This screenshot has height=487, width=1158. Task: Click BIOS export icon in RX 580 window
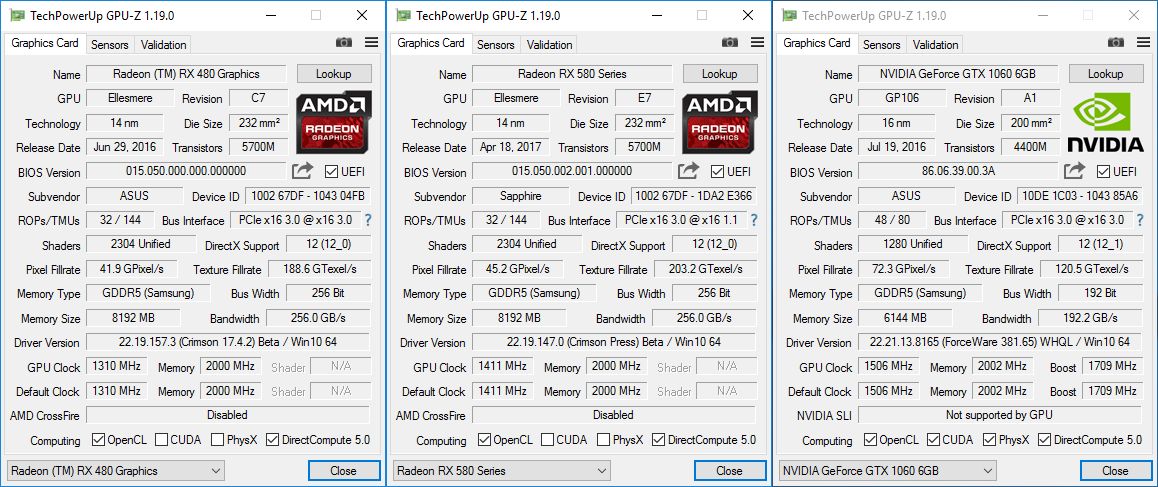(688, 171)
